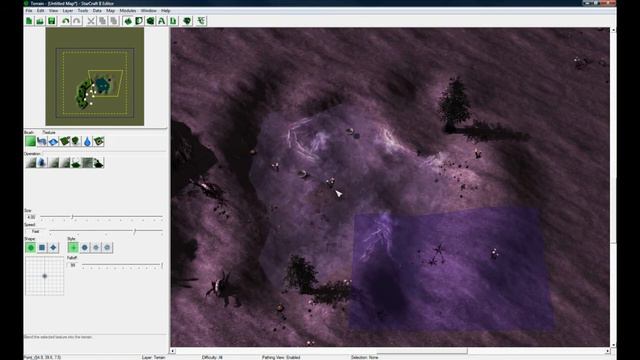Open the File menu
The width and height of the screenshot is (640, 360).
point(29,11)
